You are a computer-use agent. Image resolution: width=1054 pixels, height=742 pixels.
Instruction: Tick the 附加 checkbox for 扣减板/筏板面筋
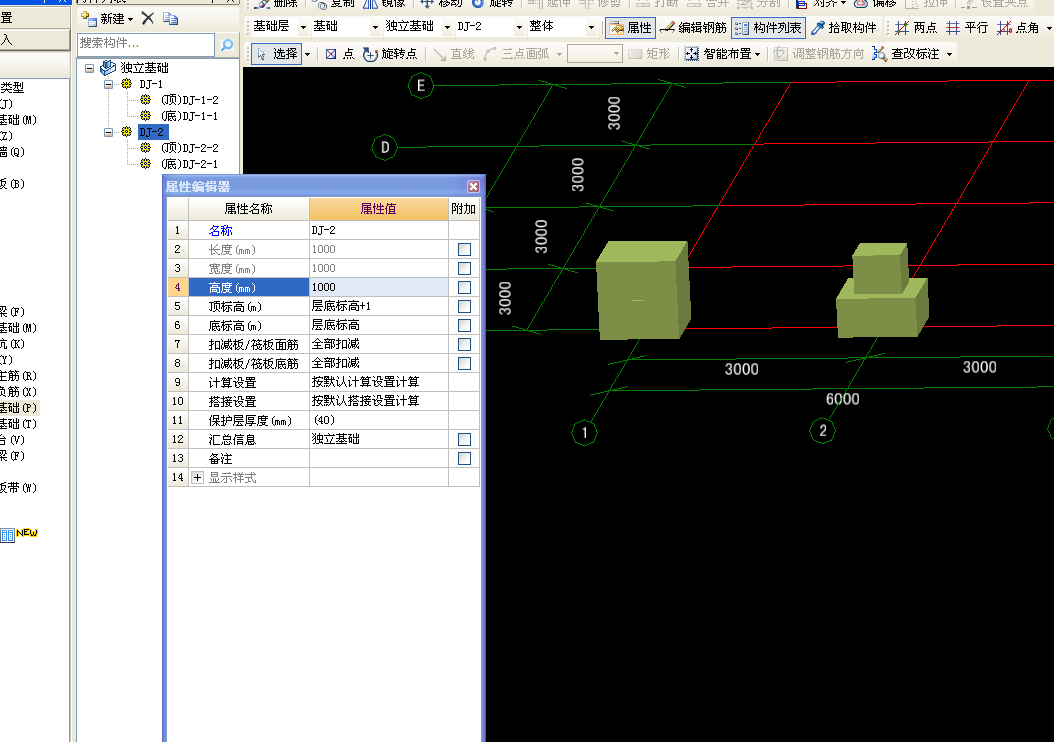(464, 344)
